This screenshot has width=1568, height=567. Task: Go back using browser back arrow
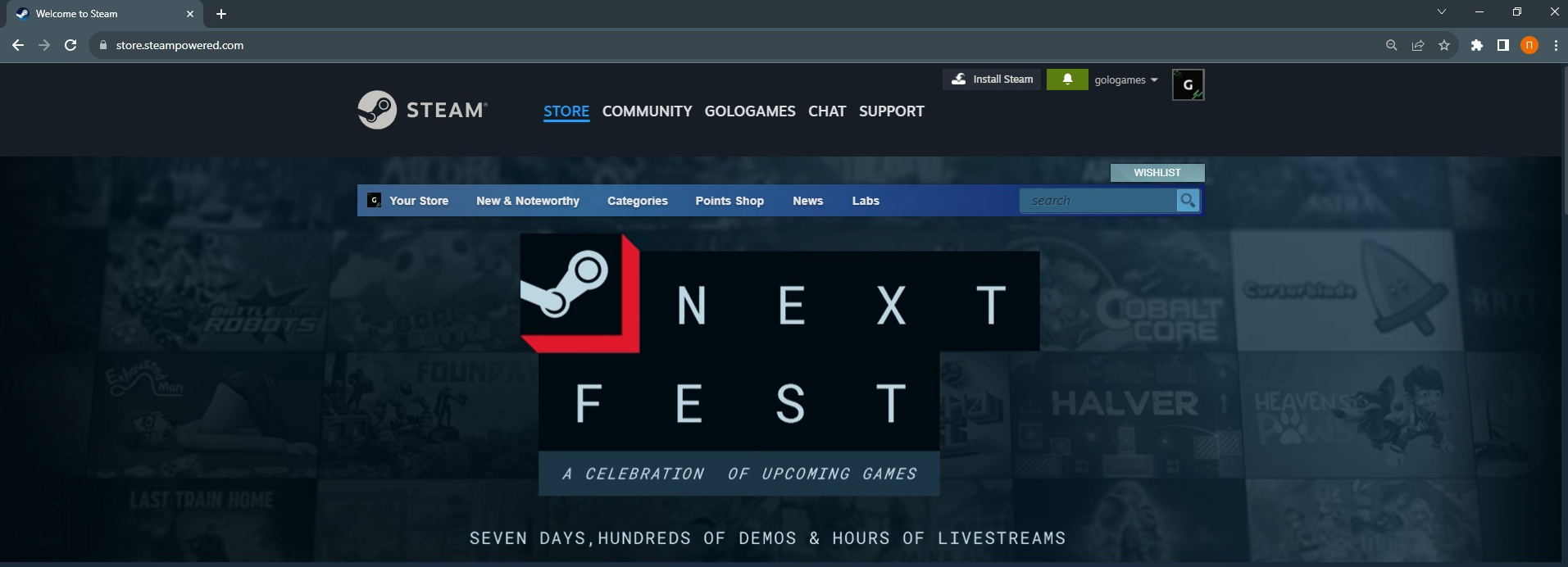click(18, 45)
